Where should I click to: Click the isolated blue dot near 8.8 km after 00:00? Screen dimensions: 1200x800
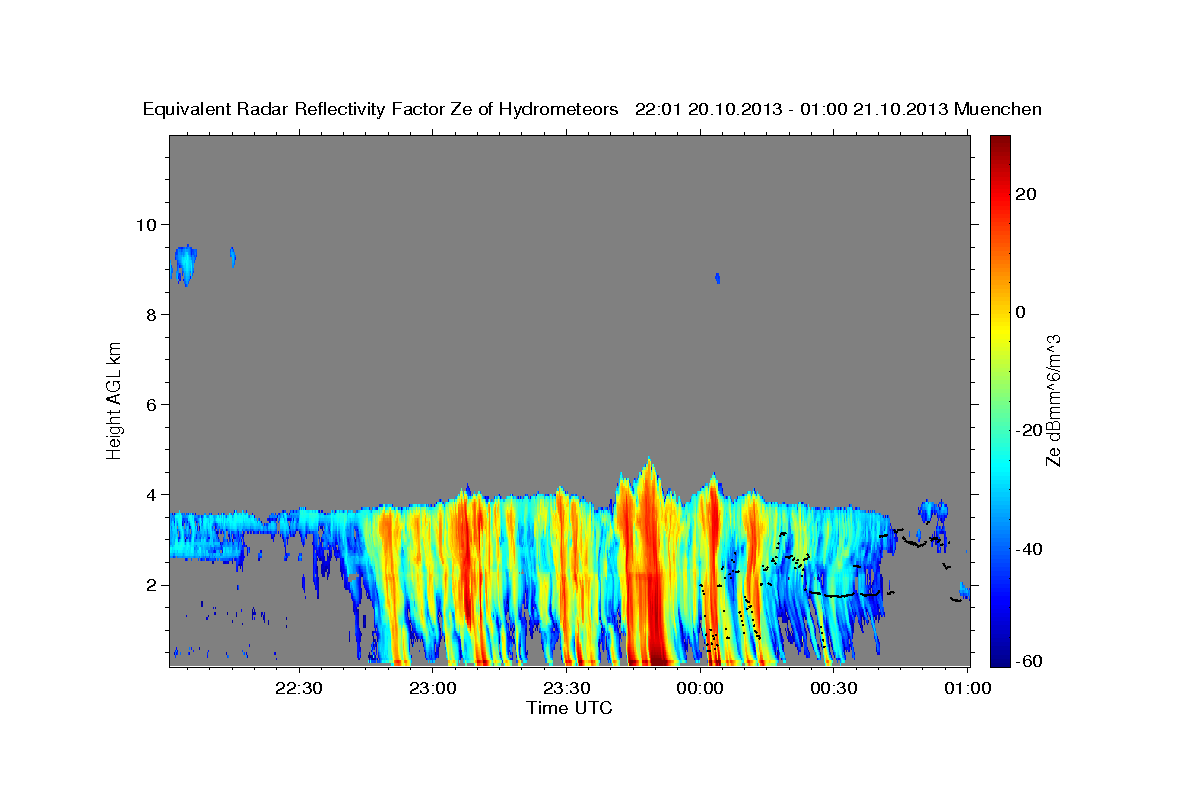717,278
